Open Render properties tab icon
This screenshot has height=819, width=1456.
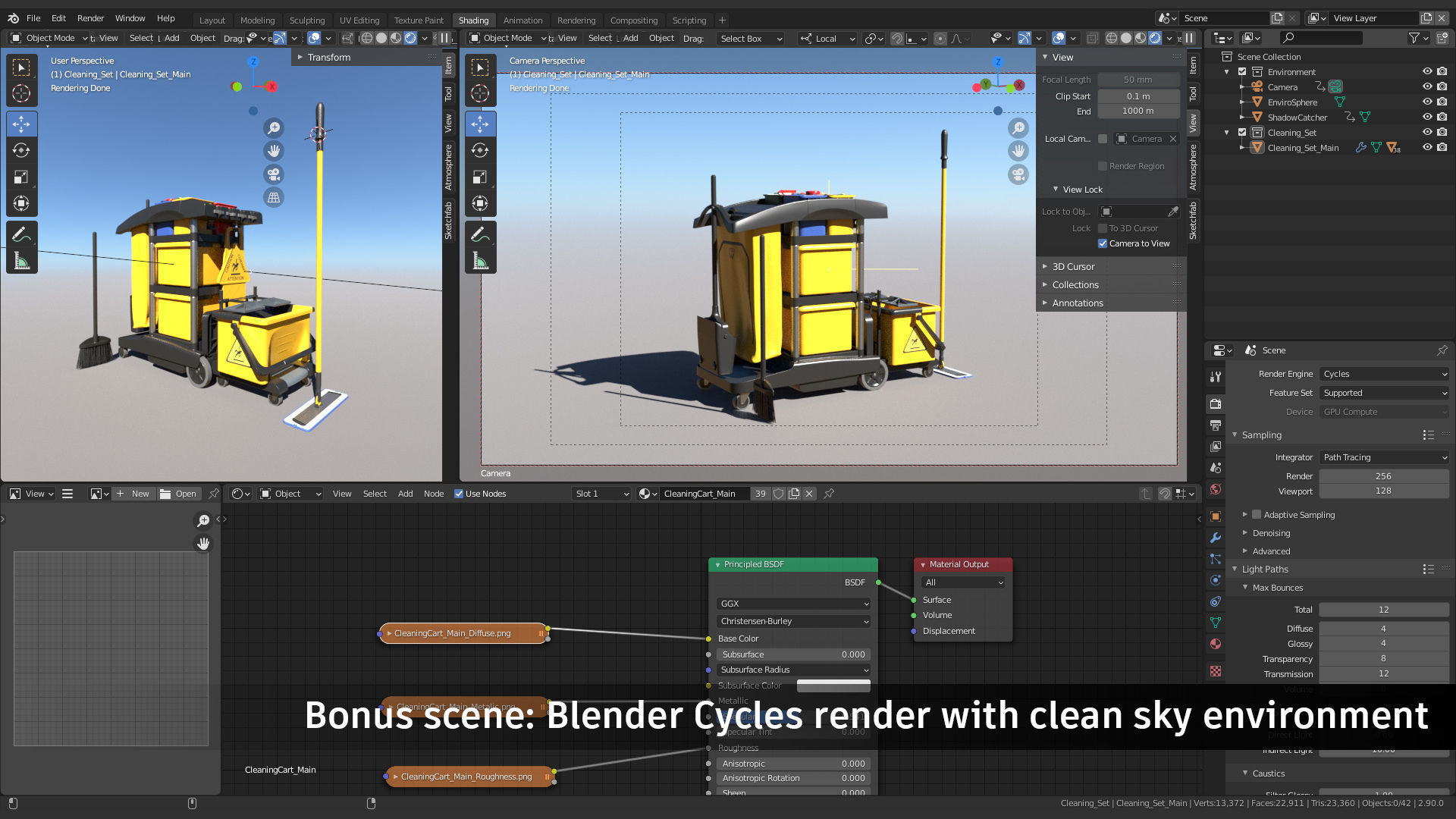click(1216, 403)
